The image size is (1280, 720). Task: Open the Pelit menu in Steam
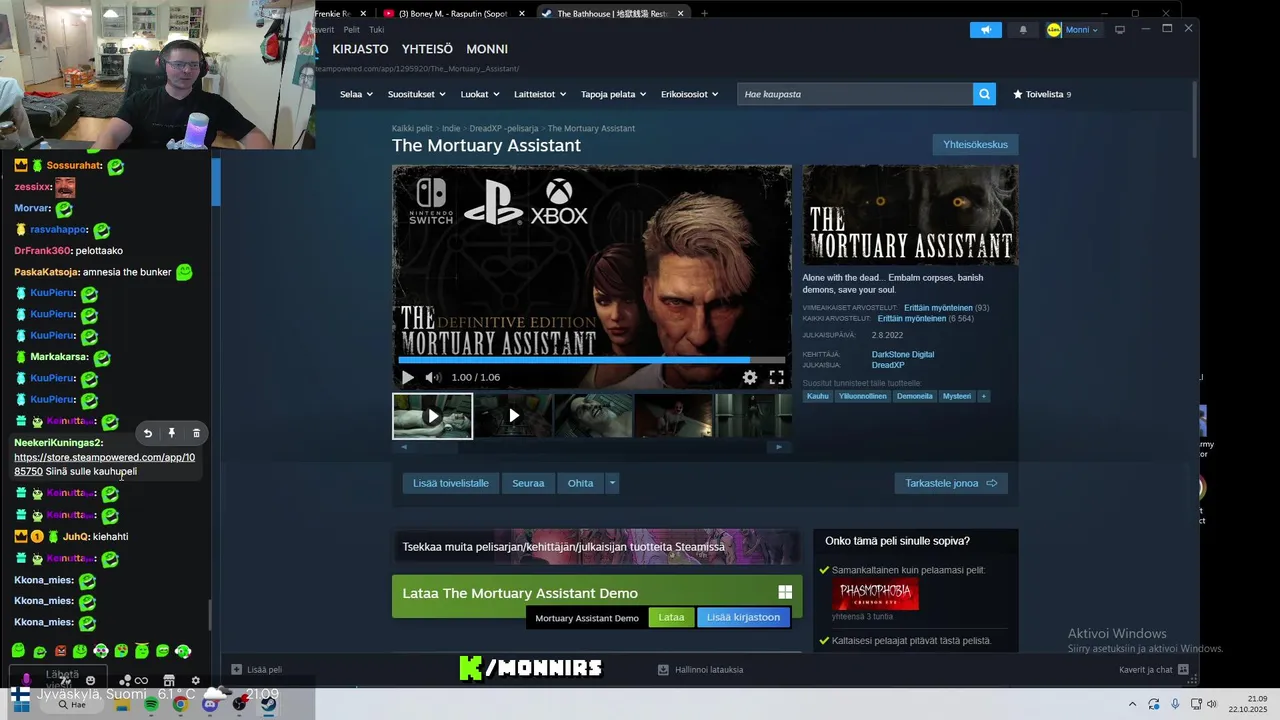[x=352, y=30]
